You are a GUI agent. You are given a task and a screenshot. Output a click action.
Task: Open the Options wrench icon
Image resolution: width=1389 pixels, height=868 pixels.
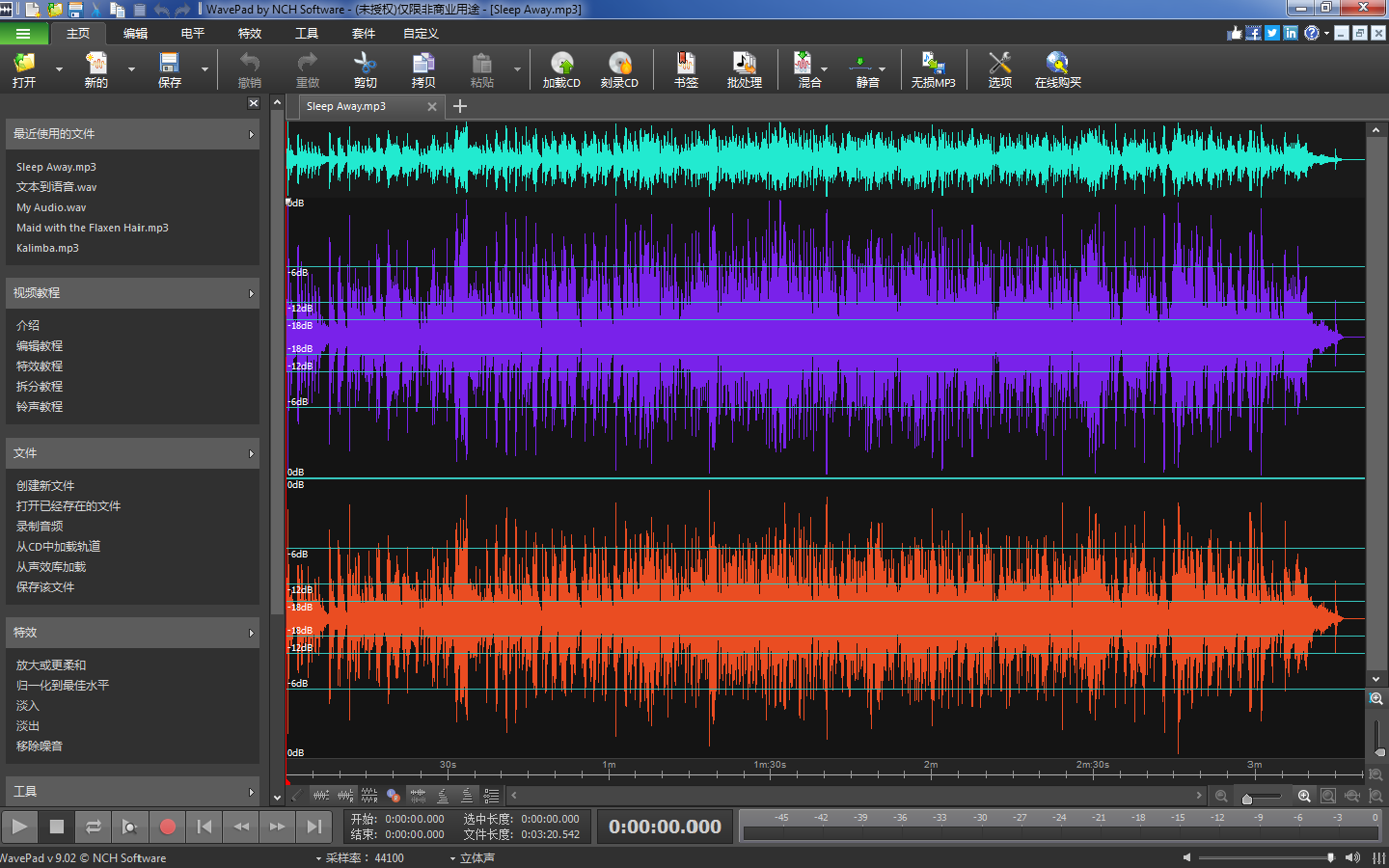point(1000,69)
